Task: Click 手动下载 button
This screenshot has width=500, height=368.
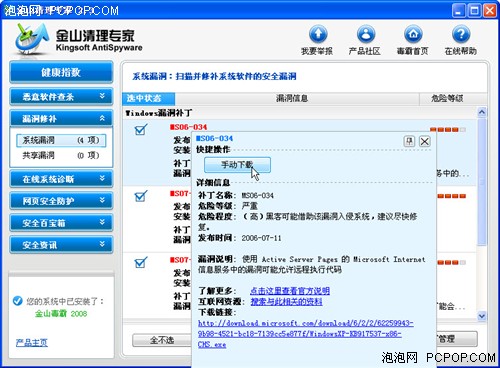Action: coord(237,165)
